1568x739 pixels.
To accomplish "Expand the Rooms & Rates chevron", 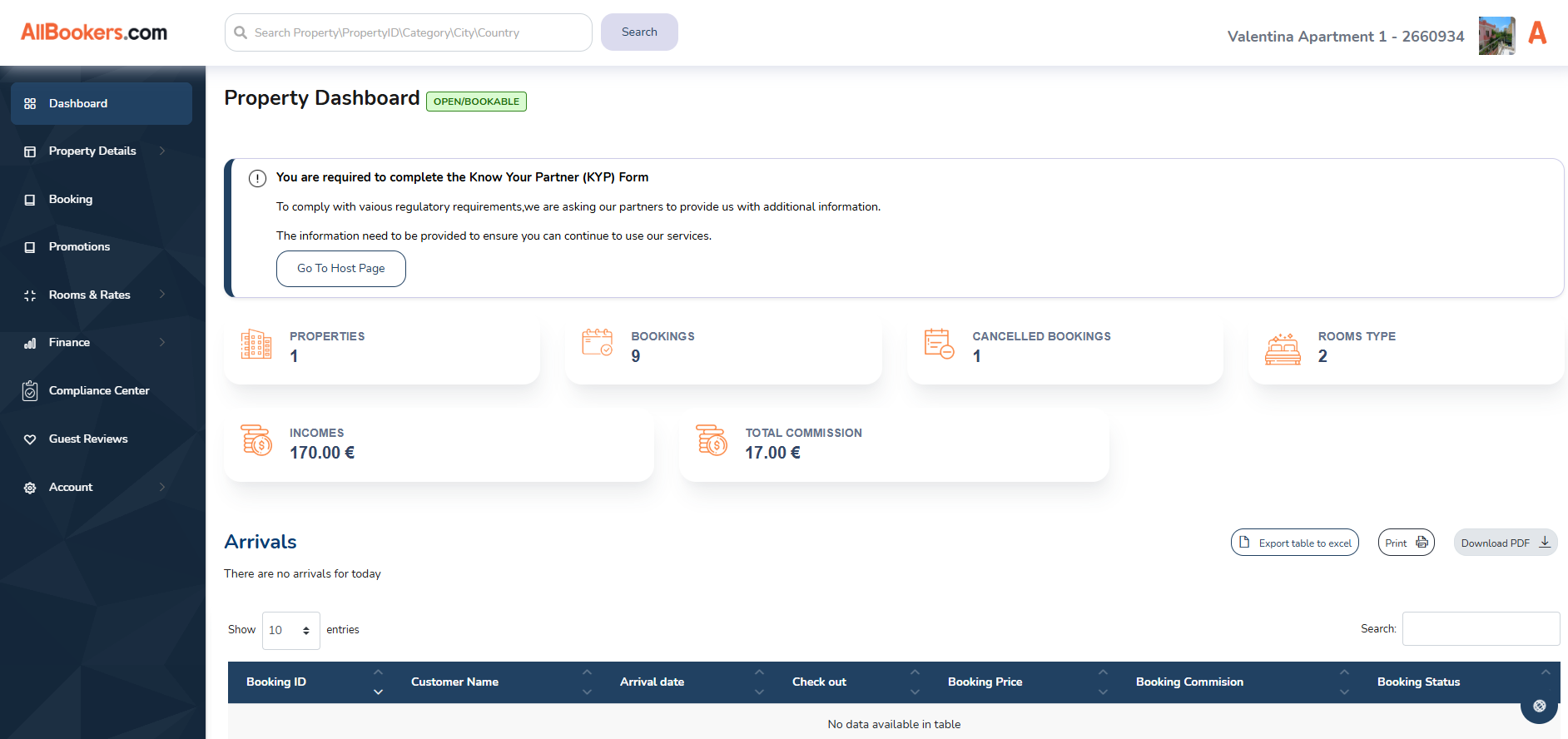I will [162, 294].
